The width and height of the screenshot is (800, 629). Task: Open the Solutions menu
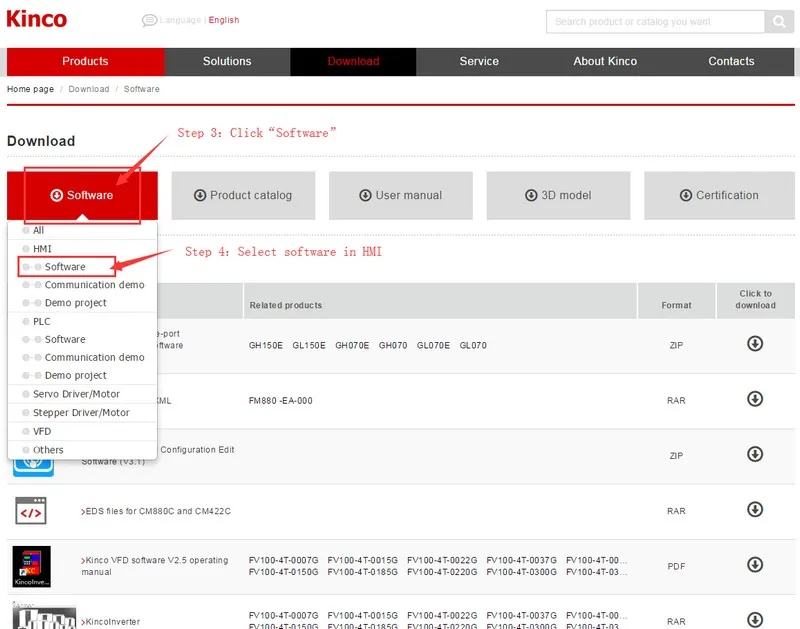click(227, 62)
